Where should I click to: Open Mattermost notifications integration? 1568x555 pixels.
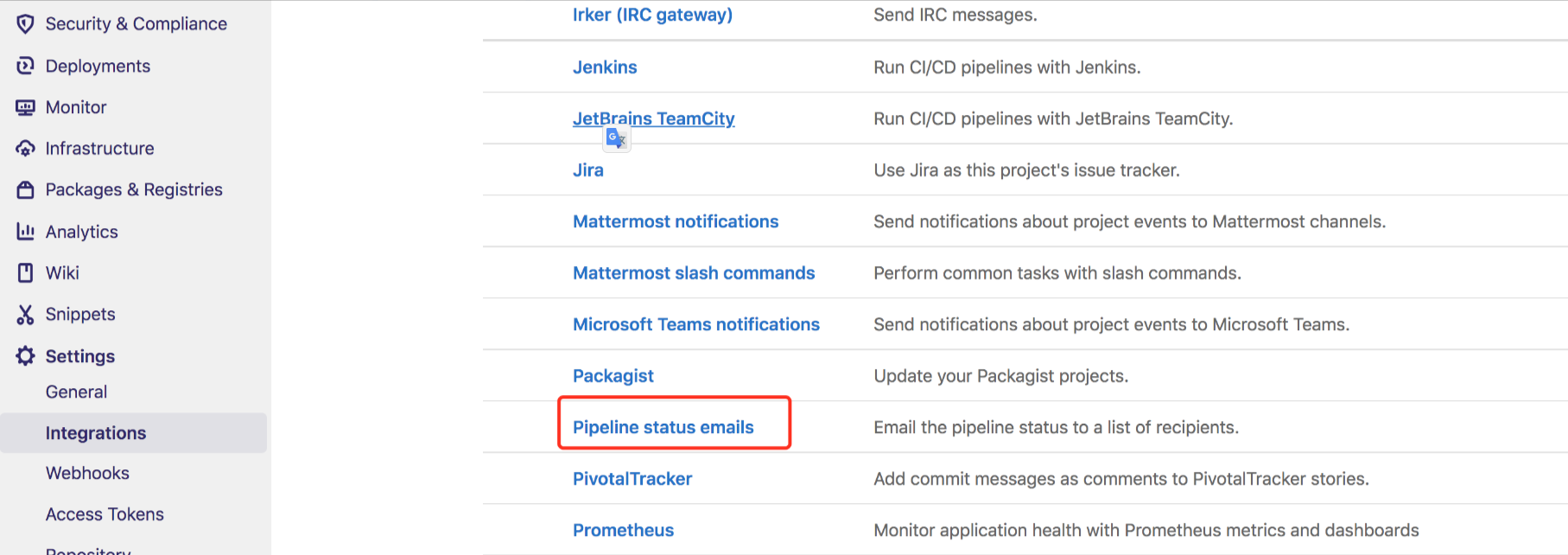[676, 221]
